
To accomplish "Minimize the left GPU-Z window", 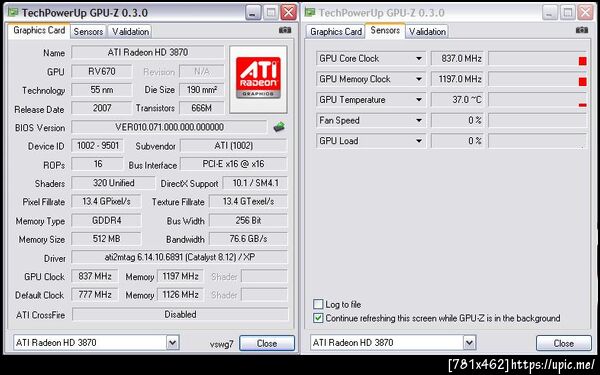I will (x=253, y=13).
